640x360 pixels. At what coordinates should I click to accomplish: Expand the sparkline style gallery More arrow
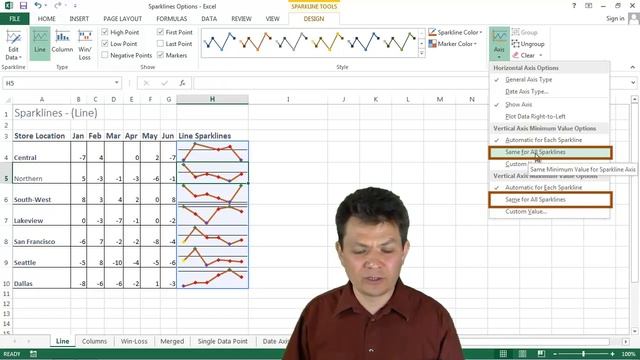(x=422, y=53)
